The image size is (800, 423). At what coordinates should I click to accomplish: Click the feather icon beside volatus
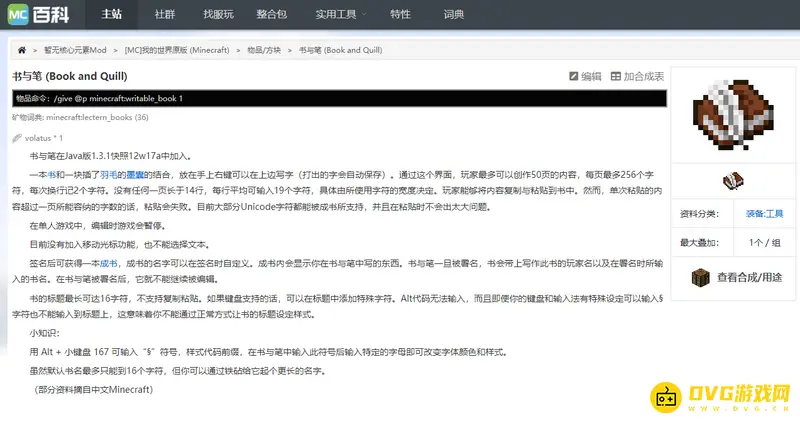[x=17, y=138]
